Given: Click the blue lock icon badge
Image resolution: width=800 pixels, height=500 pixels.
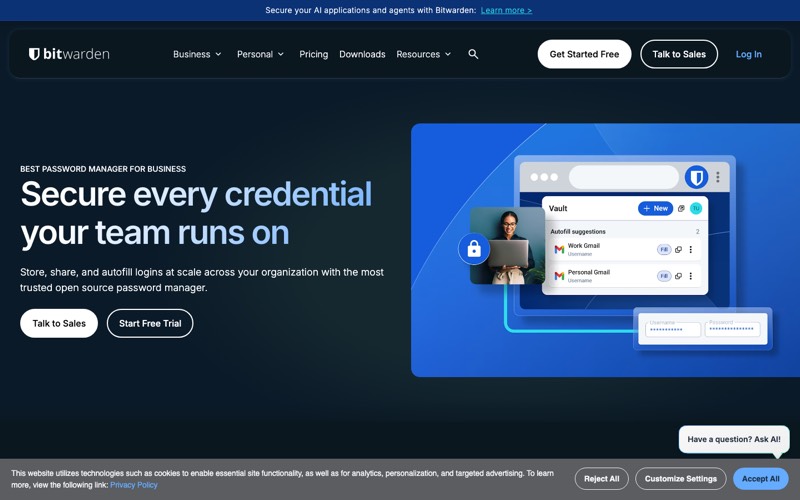Looking at the screenshot, I should coord(474,249).
